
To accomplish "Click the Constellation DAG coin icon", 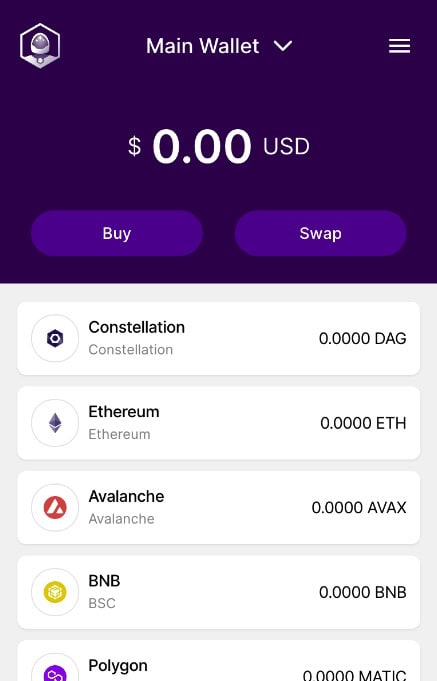I will [55, 338].
